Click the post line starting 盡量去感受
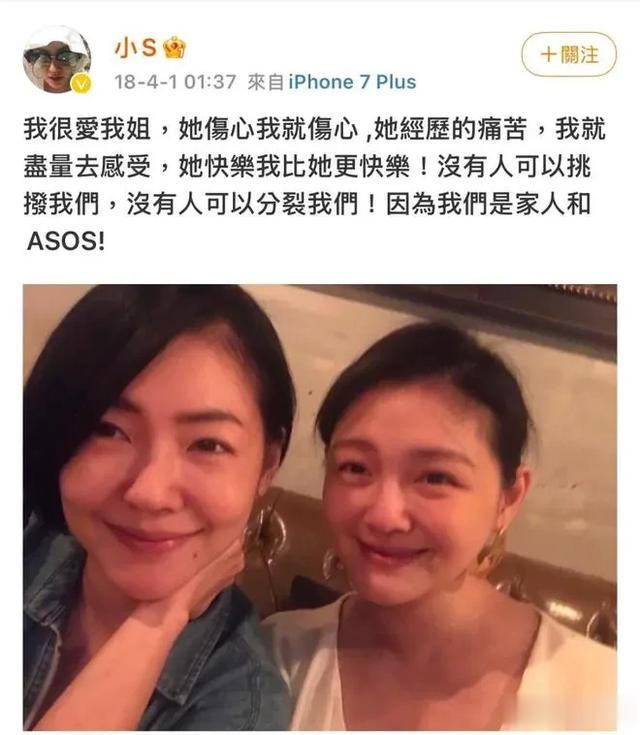The width and height of the screenshot is (640, 735). click(x=308, y=166)
